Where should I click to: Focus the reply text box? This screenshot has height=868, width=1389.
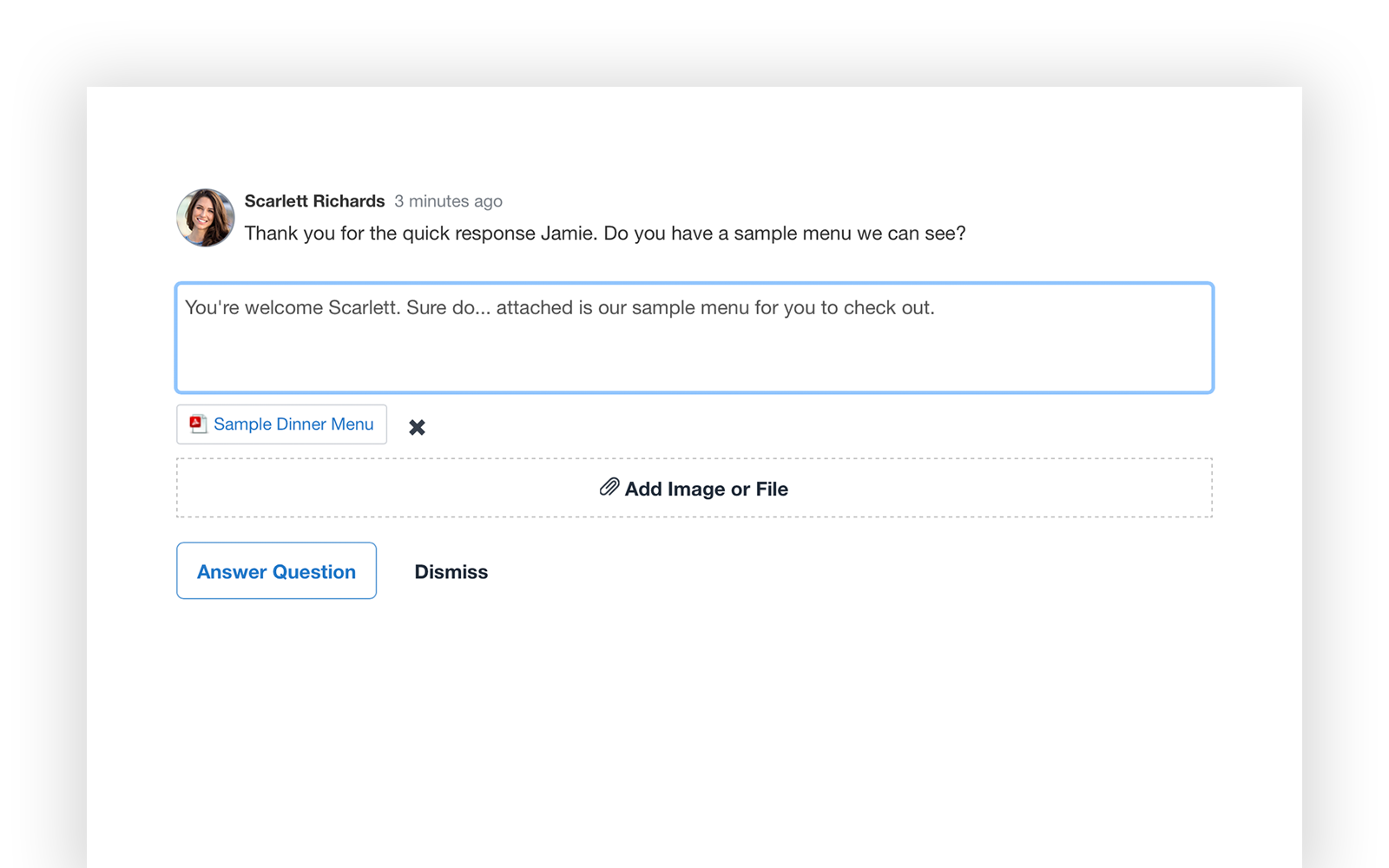694,347
